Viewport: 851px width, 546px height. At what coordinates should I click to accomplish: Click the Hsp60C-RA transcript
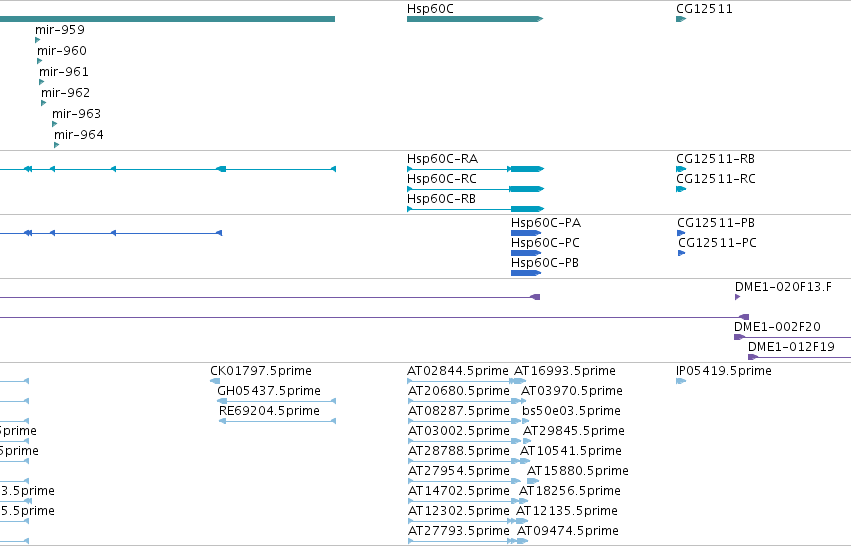click(475, 169)
